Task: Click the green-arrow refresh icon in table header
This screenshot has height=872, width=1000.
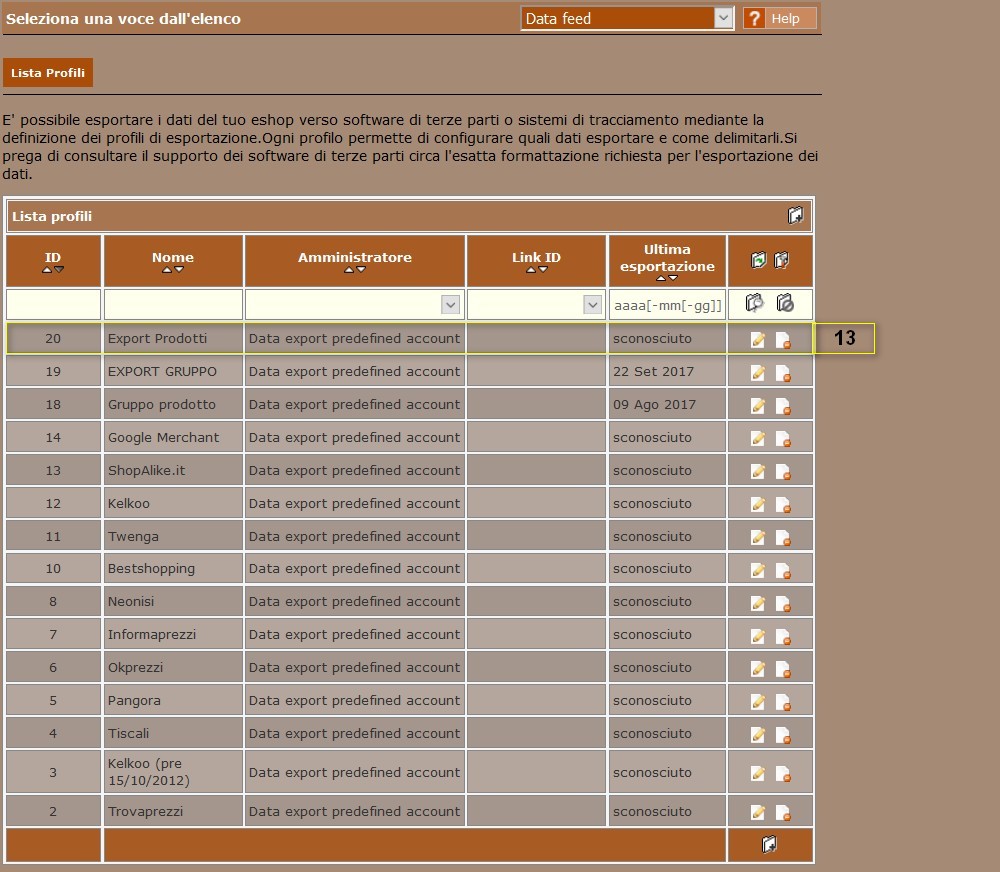Action: pos(758,260)
